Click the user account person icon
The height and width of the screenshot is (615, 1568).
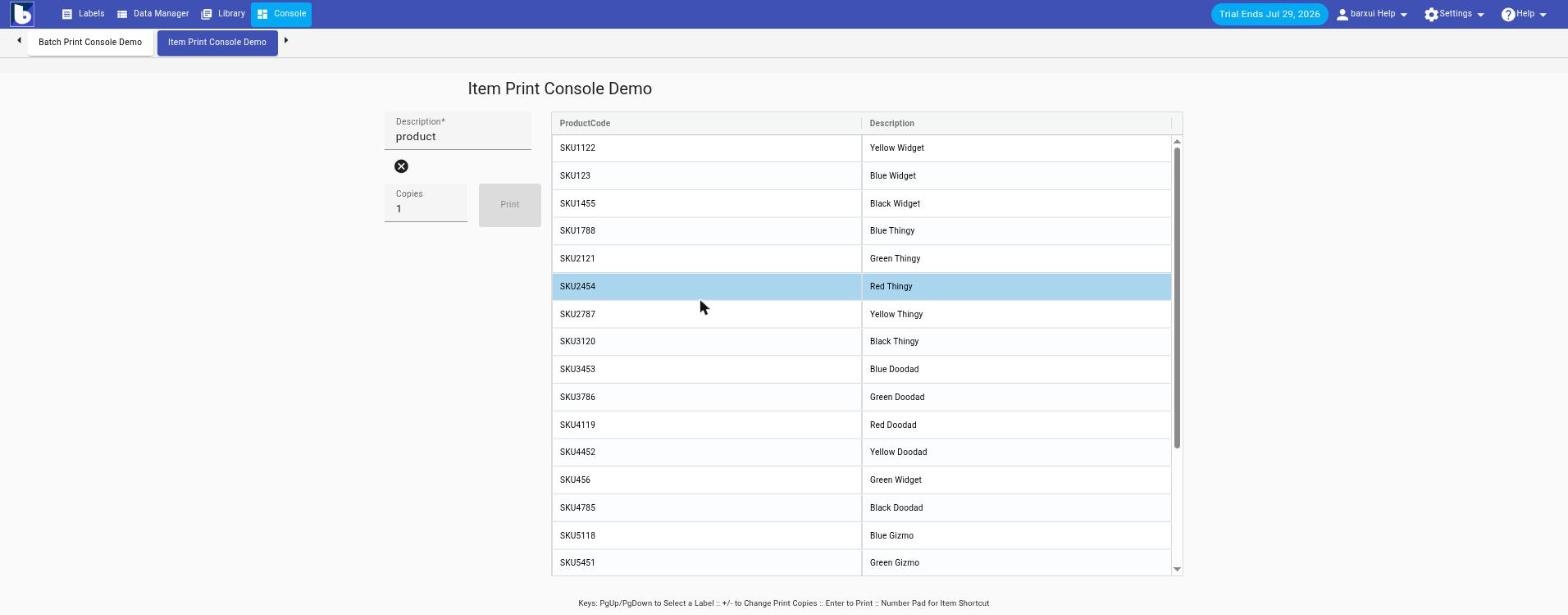[1342, 14]
